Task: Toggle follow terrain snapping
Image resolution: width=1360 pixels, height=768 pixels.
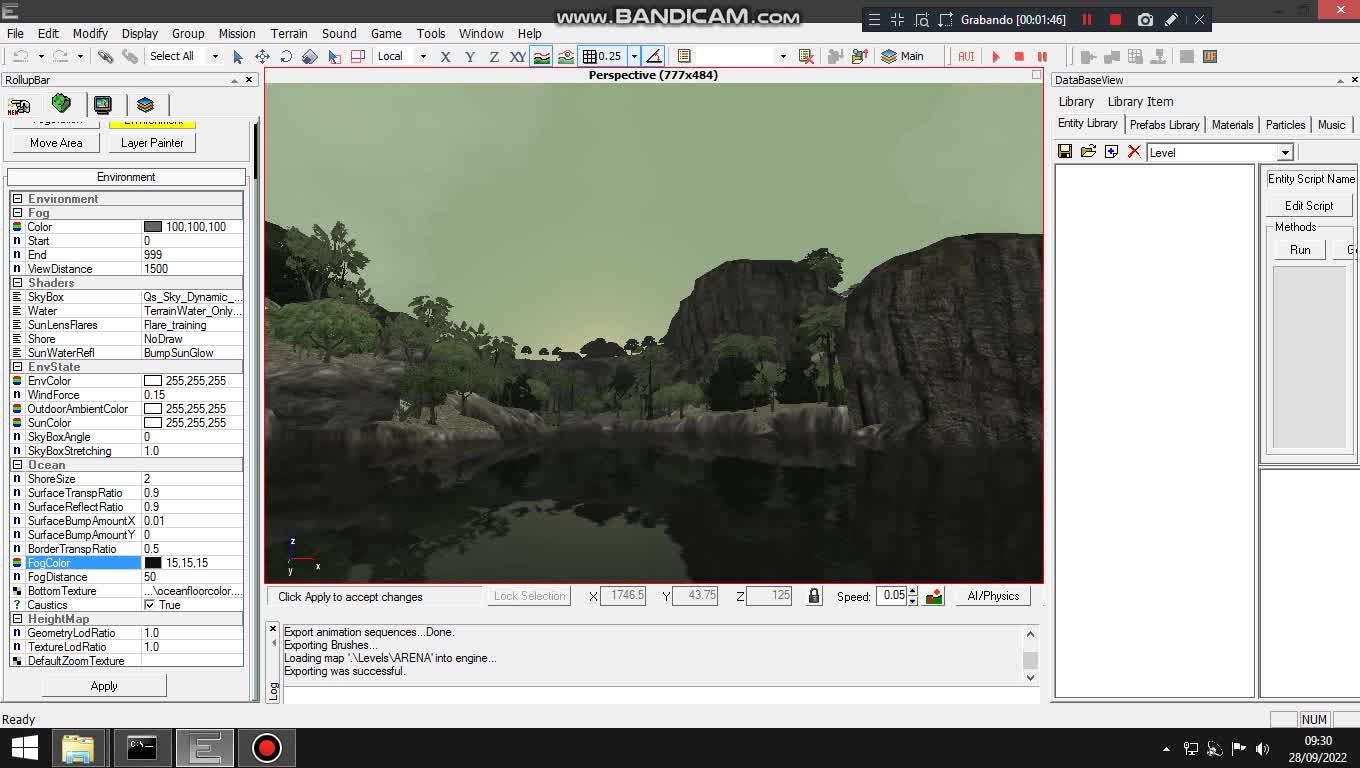Action: point(541,57)
